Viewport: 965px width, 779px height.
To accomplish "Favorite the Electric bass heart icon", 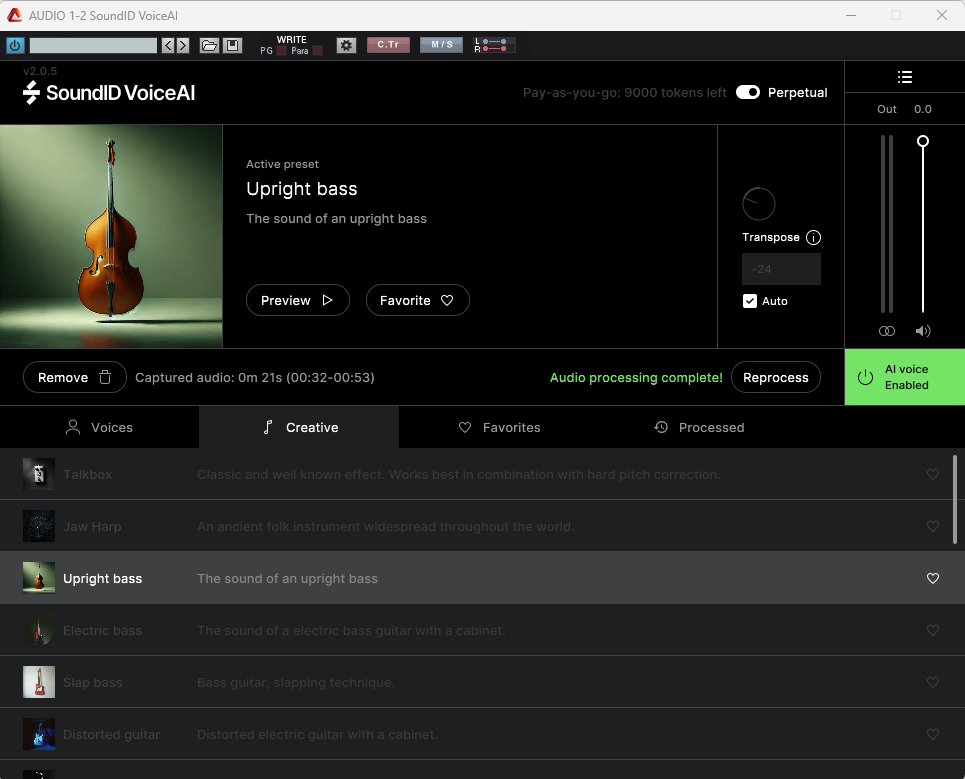I will tap(933, 630).
